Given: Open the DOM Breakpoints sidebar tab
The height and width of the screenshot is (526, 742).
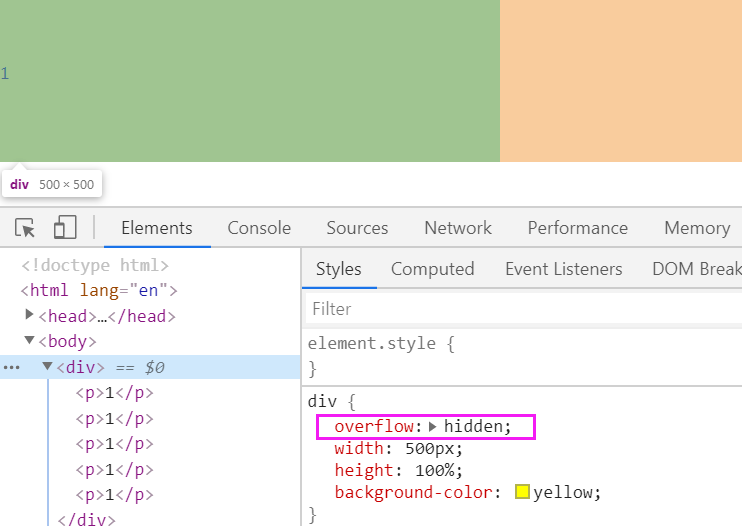Looking at the screenshot, I should (x=697, y=269).
